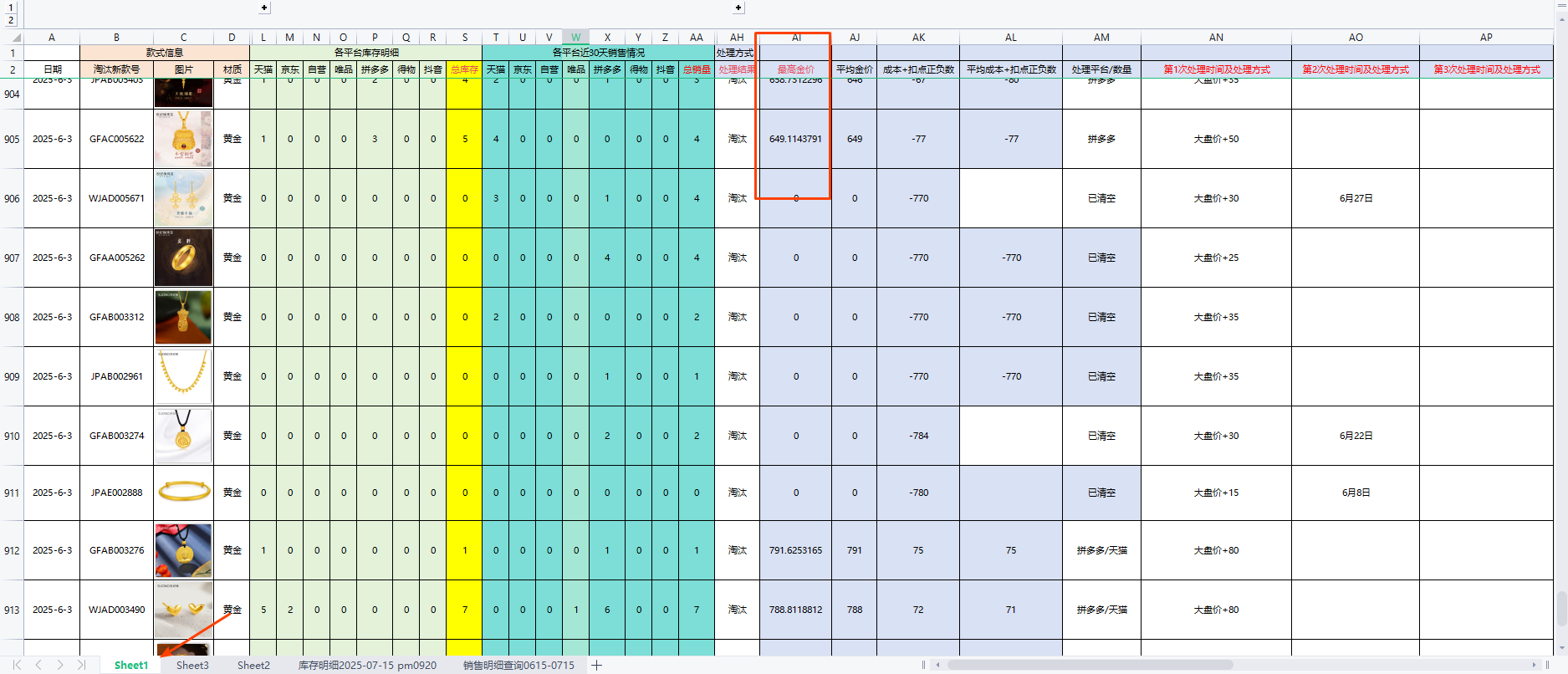Jump to the first sheet tab arrow
Image resolution: width=1568 pixels, height=674 pixels.
tap(17, 665)
